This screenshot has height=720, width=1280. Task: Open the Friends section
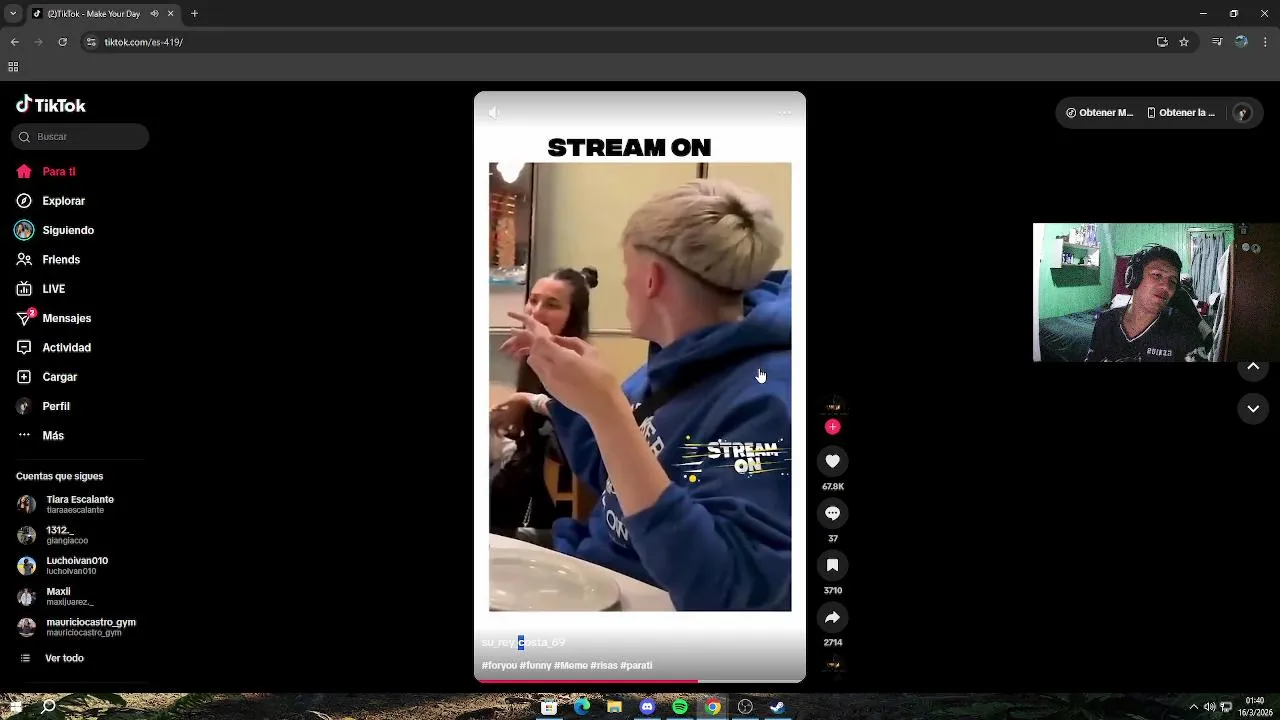click(x=48, y=260)
